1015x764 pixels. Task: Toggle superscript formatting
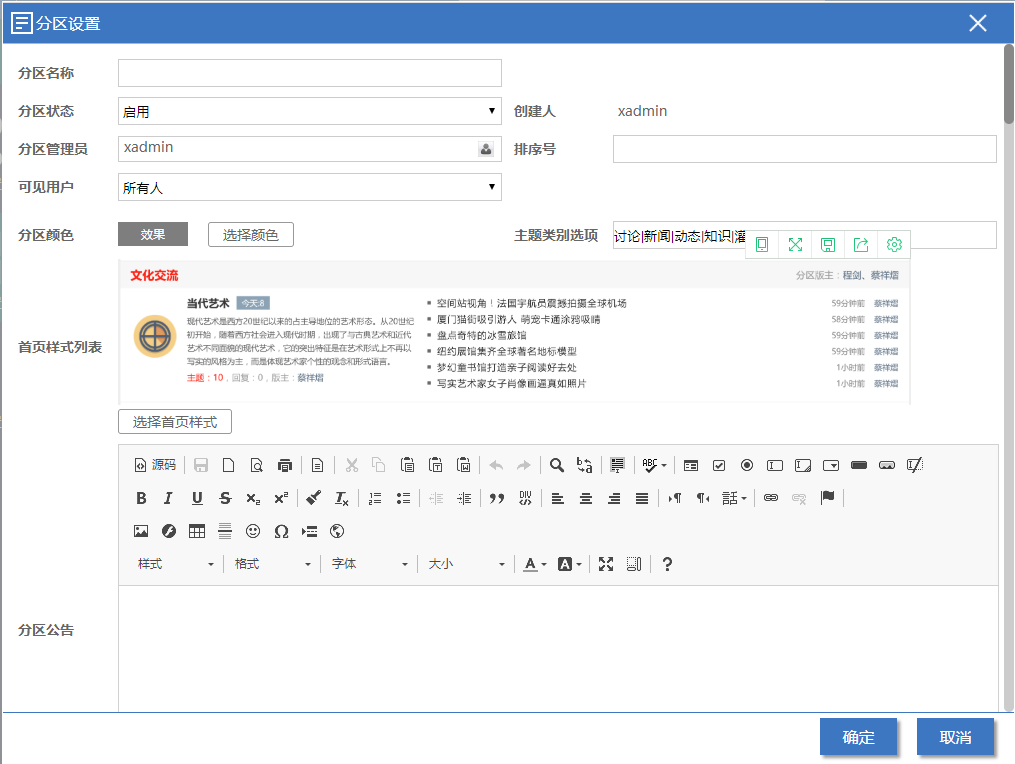pos(281,498)
